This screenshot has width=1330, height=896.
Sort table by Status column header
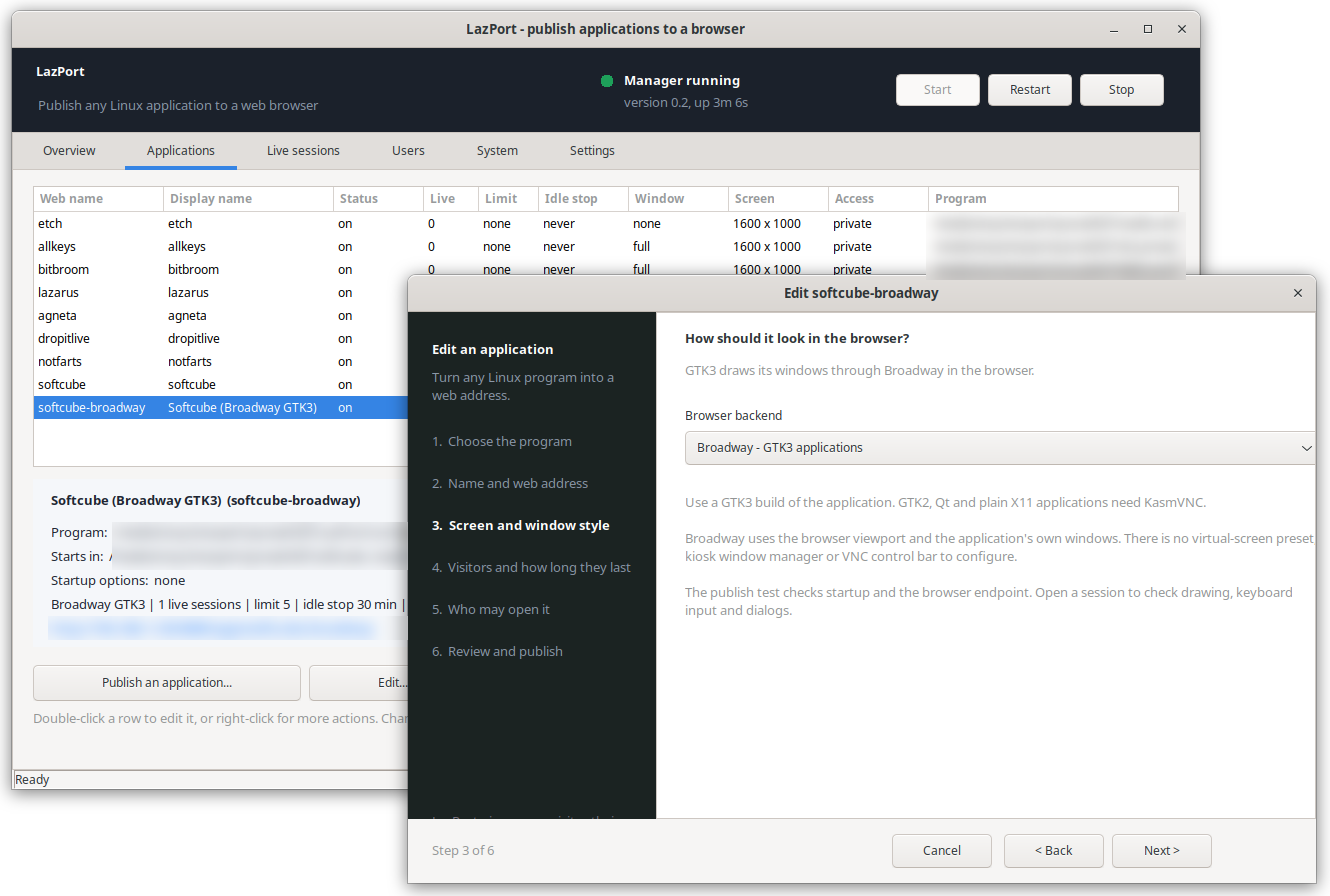point(378,199)
